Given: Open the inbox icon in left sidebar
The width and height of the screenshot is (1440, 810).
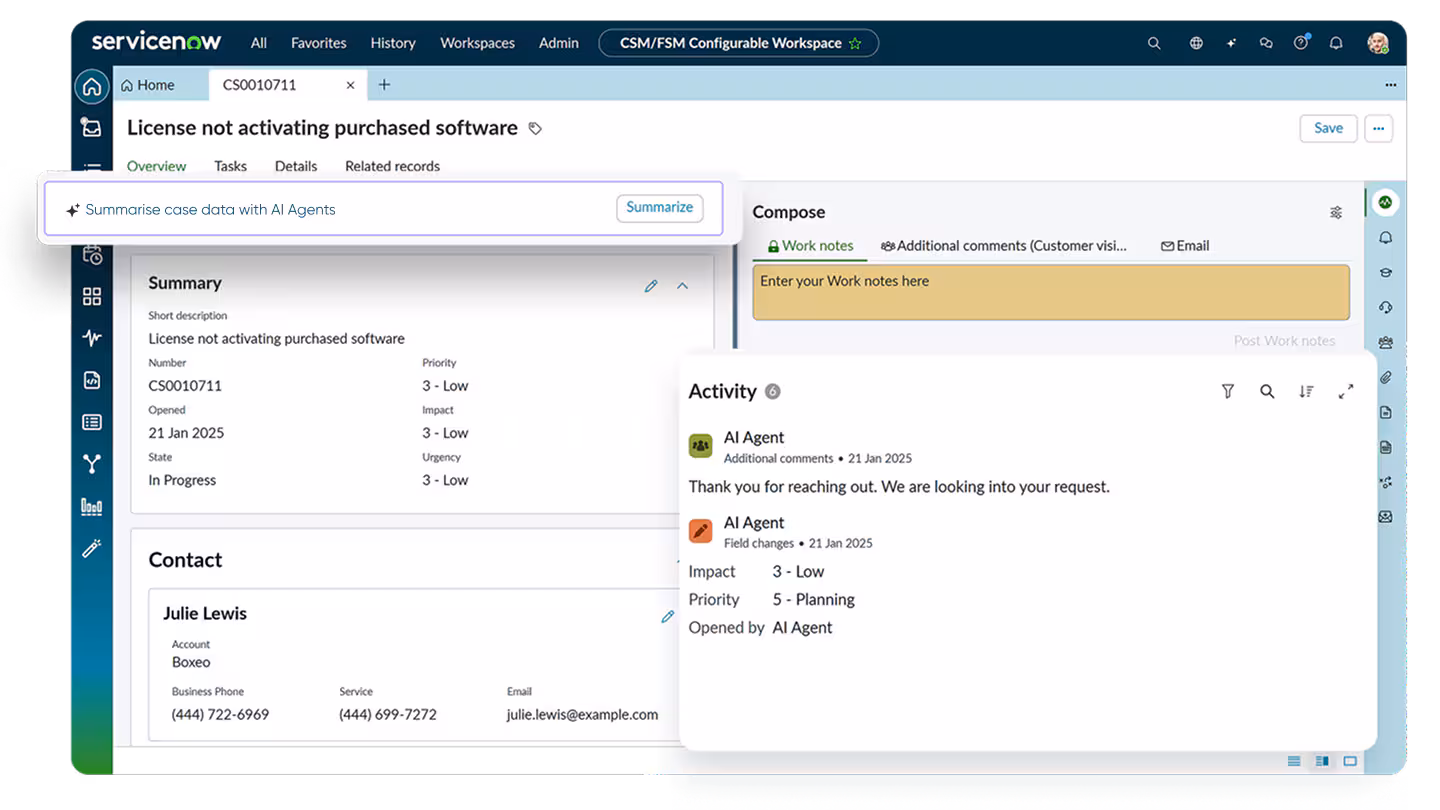Looking at the screenshot, I should coord(92,127).
